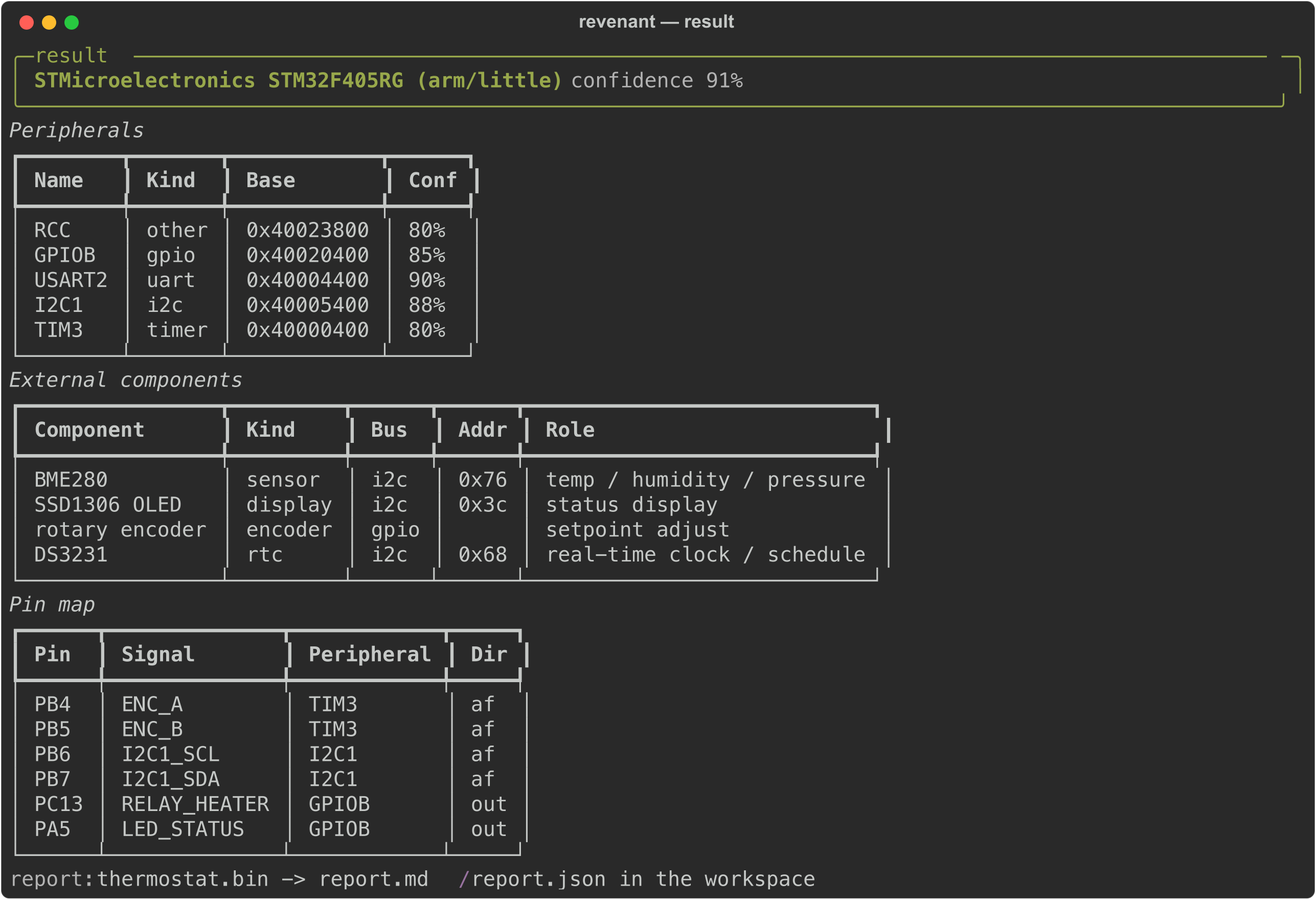This screenshot has width=1316, height=900.
Task: Click the "Conf" column header
Action: coord(433,181)
